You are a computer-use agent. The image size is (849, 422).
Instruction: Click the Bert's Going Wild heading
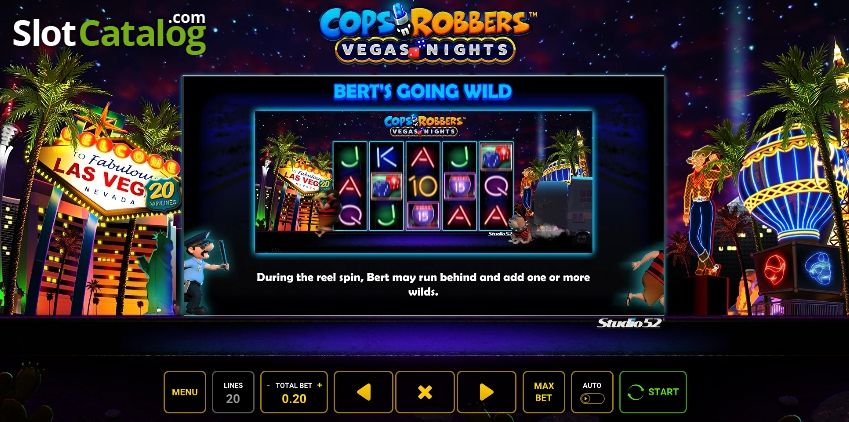coord(422,92)
